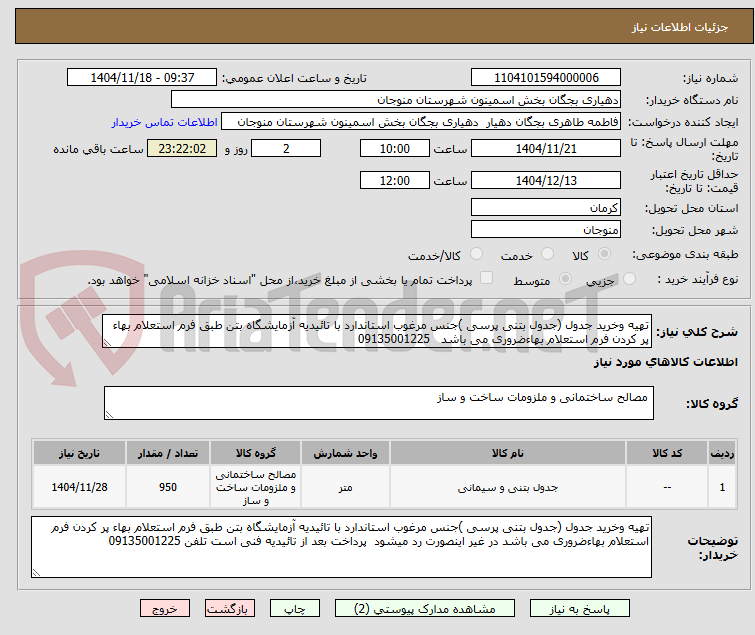The height and width of the screenshot is (635, 755).
Task: Click the جزئیات اطلاعات نیاز page title
Action: click(680, 27)
